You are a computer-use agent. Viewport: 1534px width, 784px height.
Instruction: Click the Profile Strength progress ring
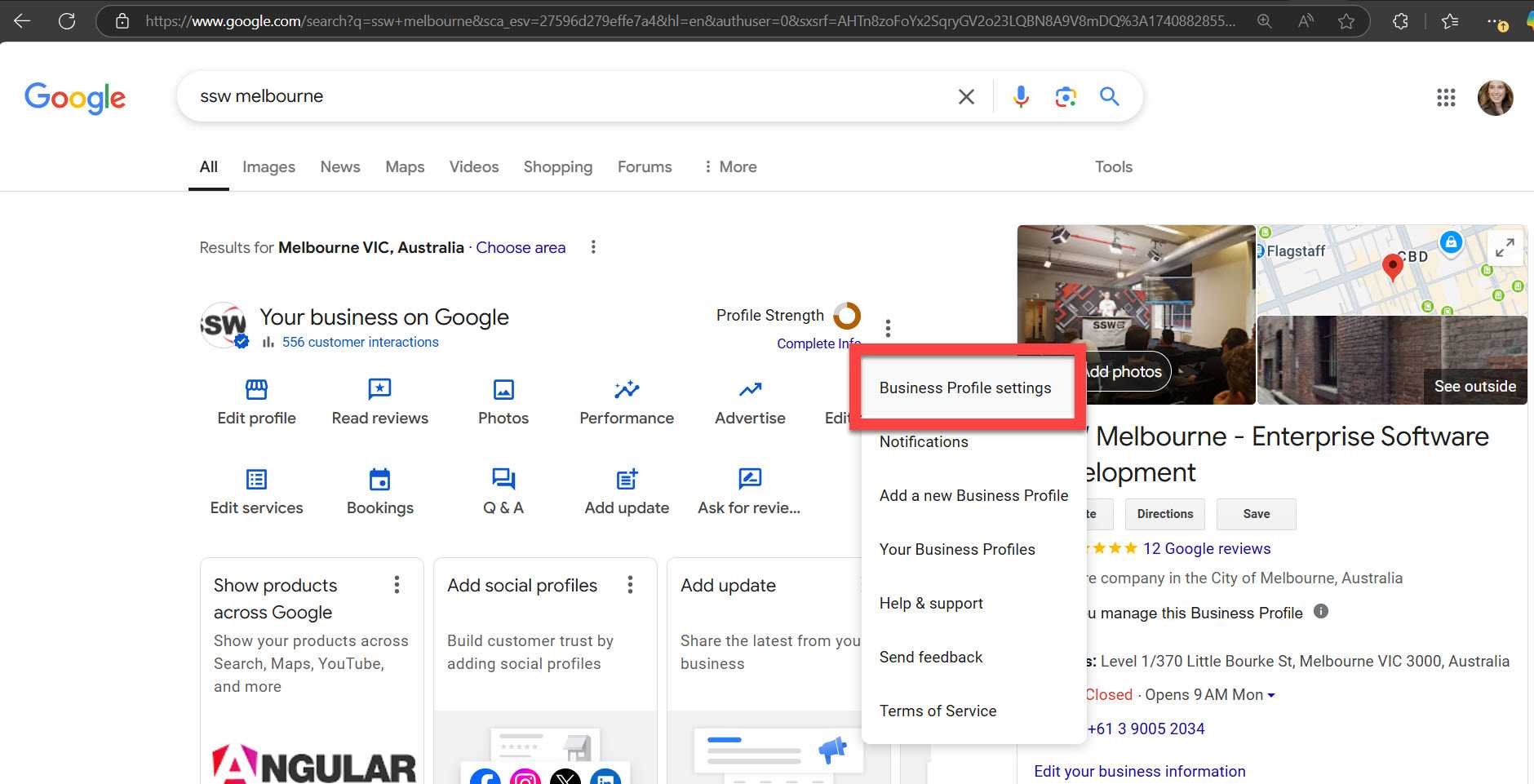click(x=846, y=315)
